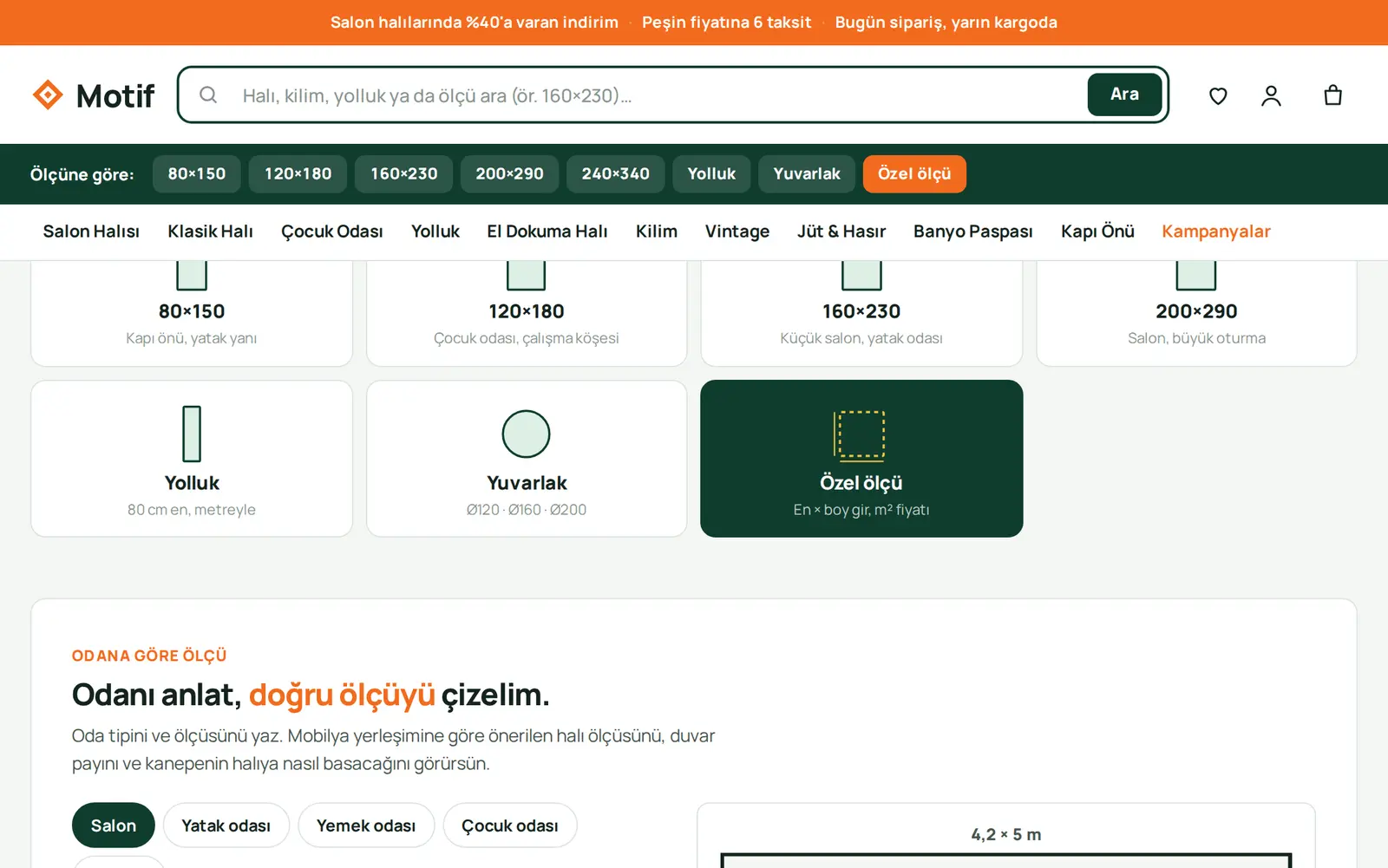
Task: Open the 120×180 Çocuk odası size card
Action: click(x=527, y=313)
